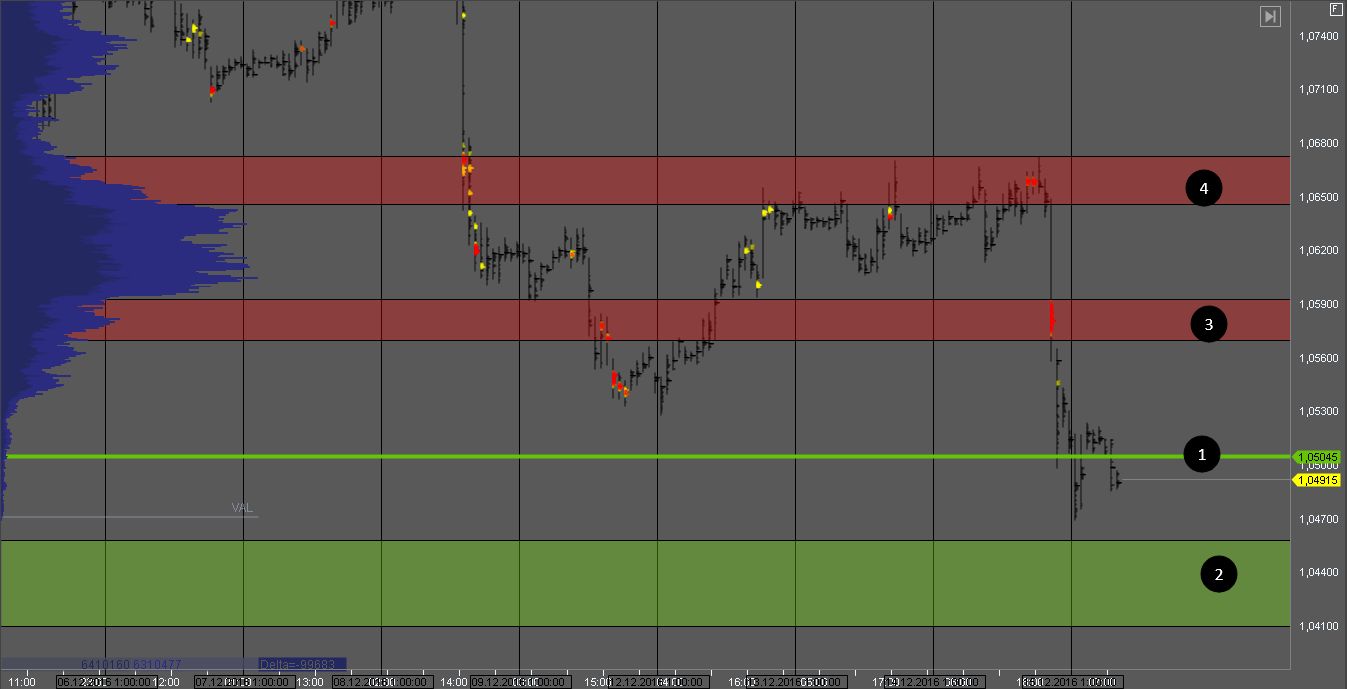
Task: Click the 1,04100 label on price axis
Action: pyautogui.click(x=1317, y=627)
